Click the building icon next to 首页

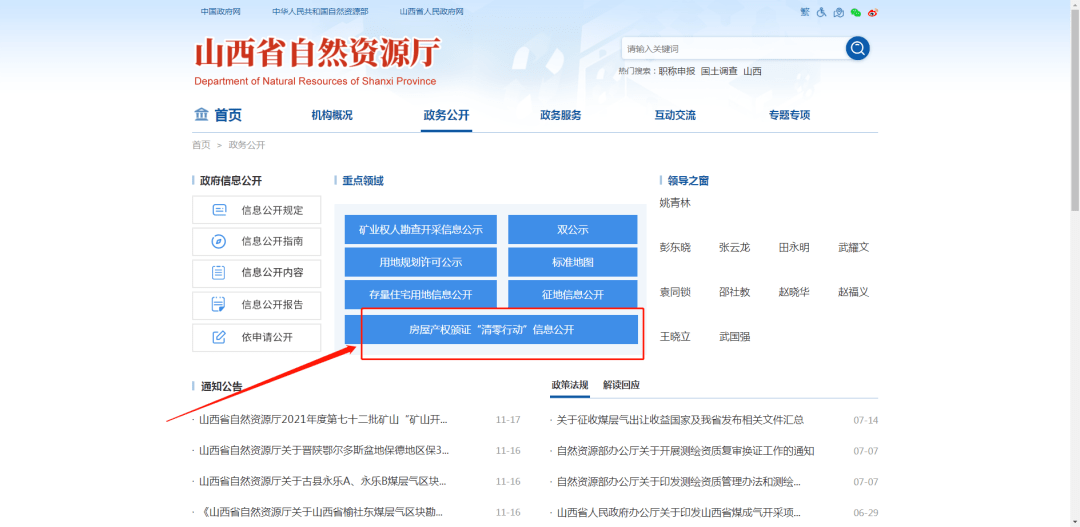pyautogui.click(x=200, y=114)
